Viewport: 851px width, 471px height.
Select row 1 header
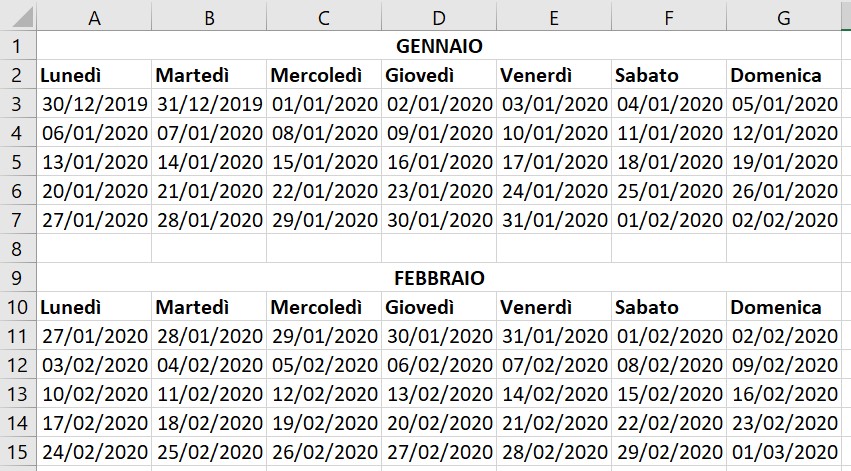click(x=17, y=46)
